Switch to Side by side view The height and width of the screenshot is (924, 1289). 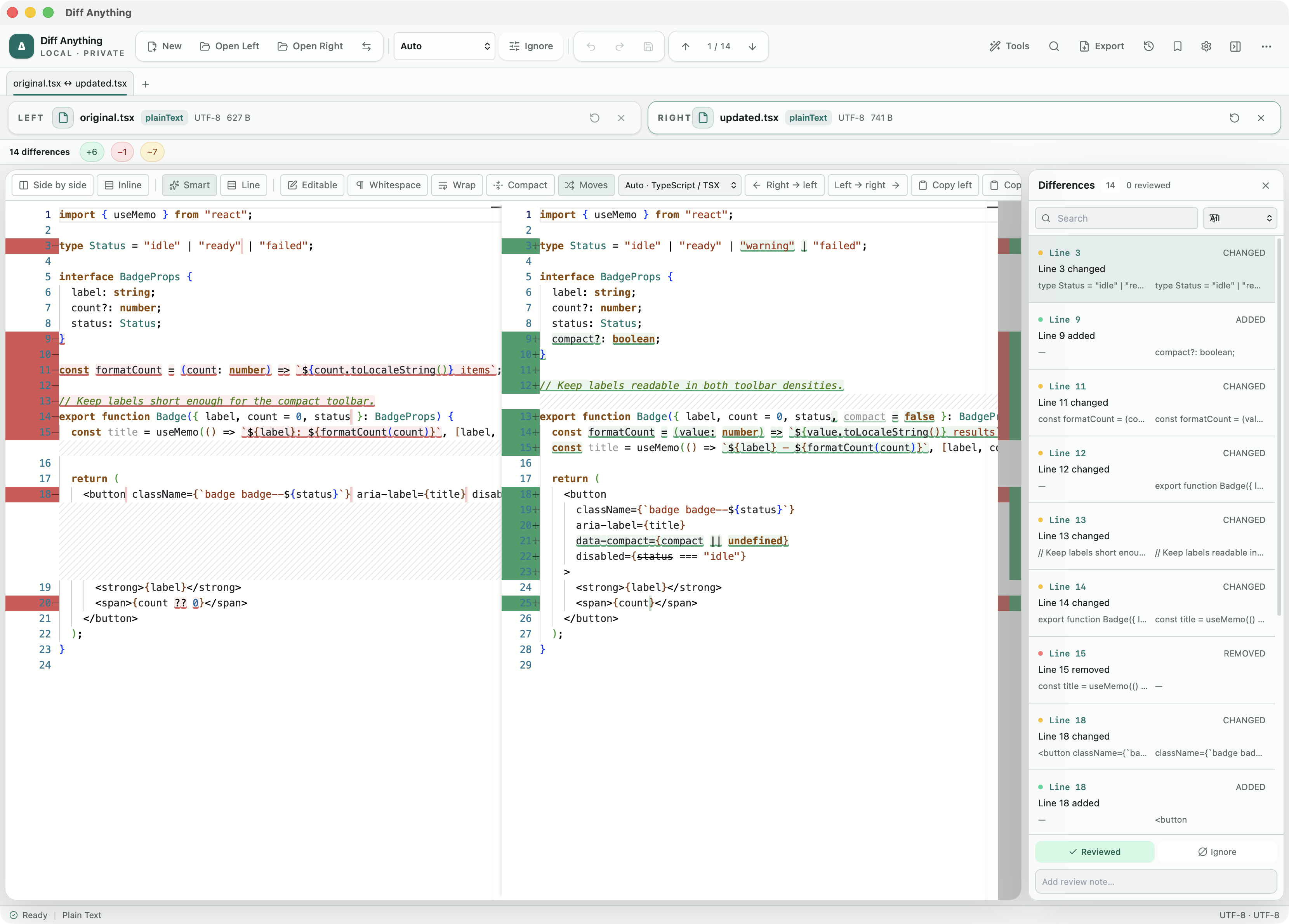click(53, 185)
